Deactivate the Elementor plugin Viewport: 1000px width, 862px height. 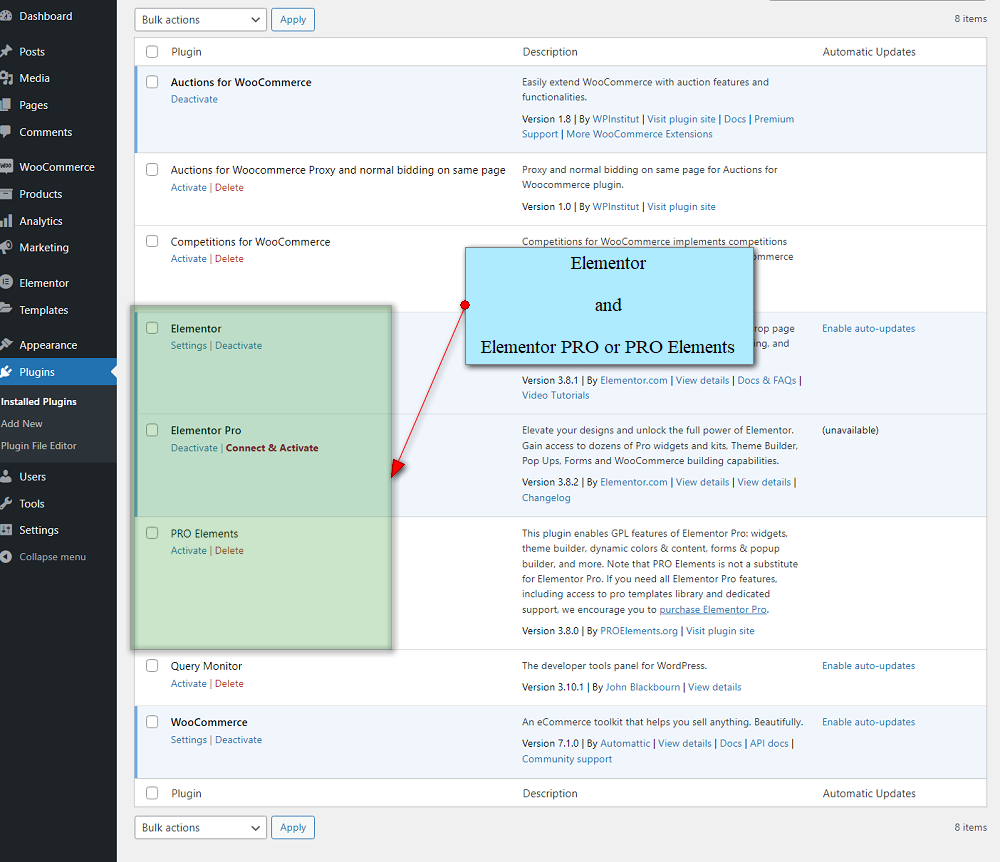pyautogui.click(x=239, y=346)
